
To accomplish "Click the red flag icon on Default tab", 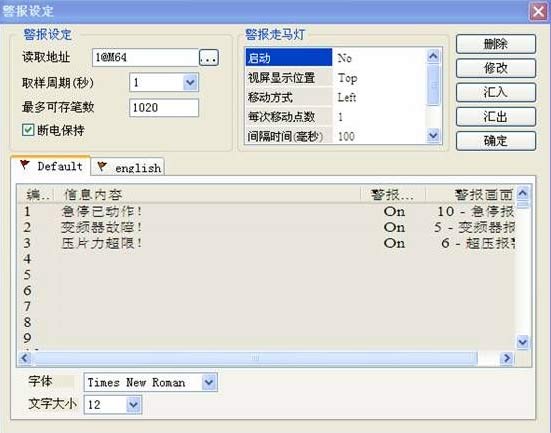I will point(24,164).
